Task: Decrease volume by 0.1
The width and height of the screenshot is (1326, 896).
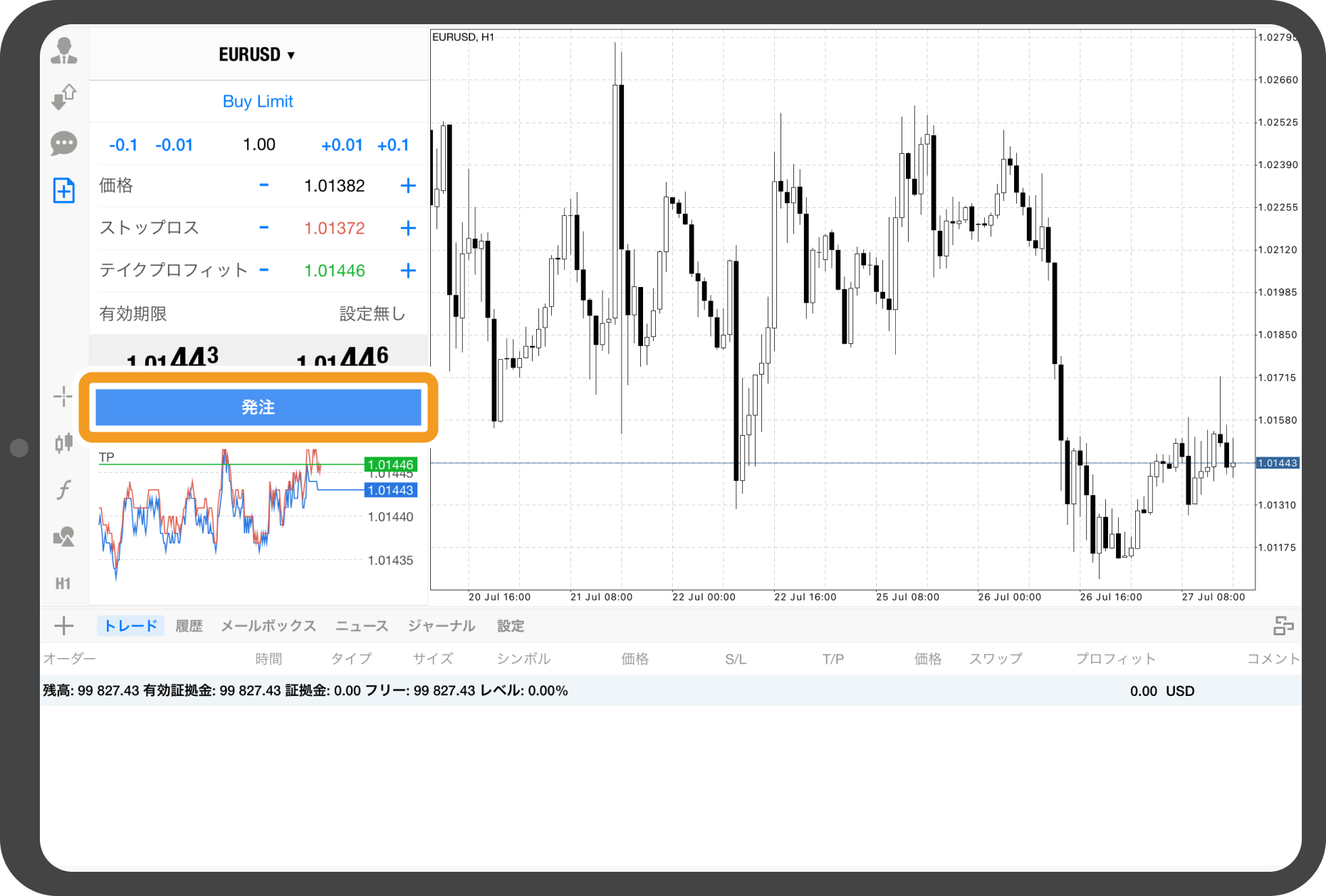Action: coord(123,145)
